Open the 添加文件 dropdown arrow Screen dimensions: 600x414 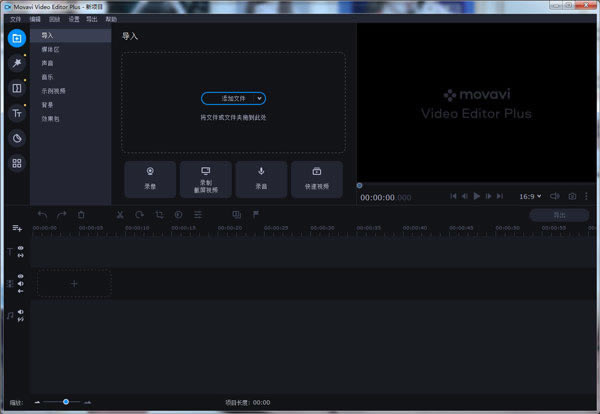point(260,98)
